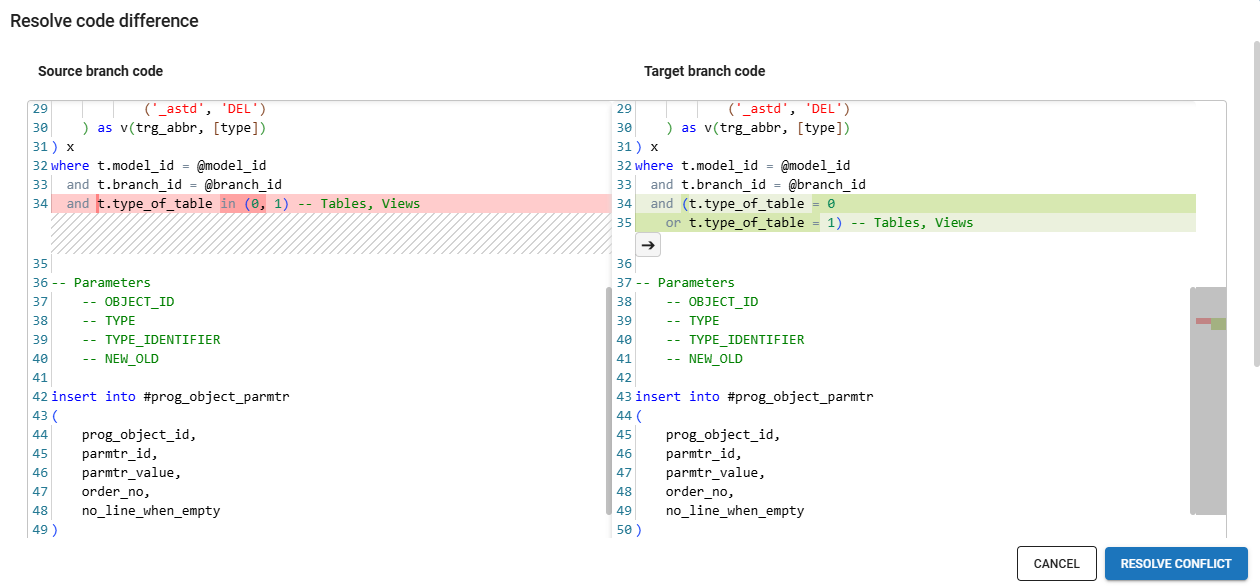The width and height of the screenshot is (1260, 587).
Task: Click 'no_line_when_empty' in source code
Action: pos(150,511)
